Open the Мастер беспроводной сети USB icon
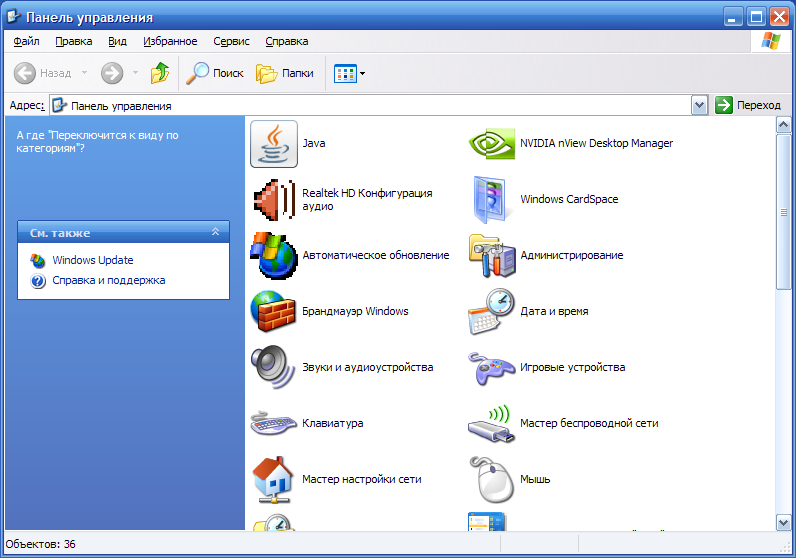 click(x=490, y=424)
